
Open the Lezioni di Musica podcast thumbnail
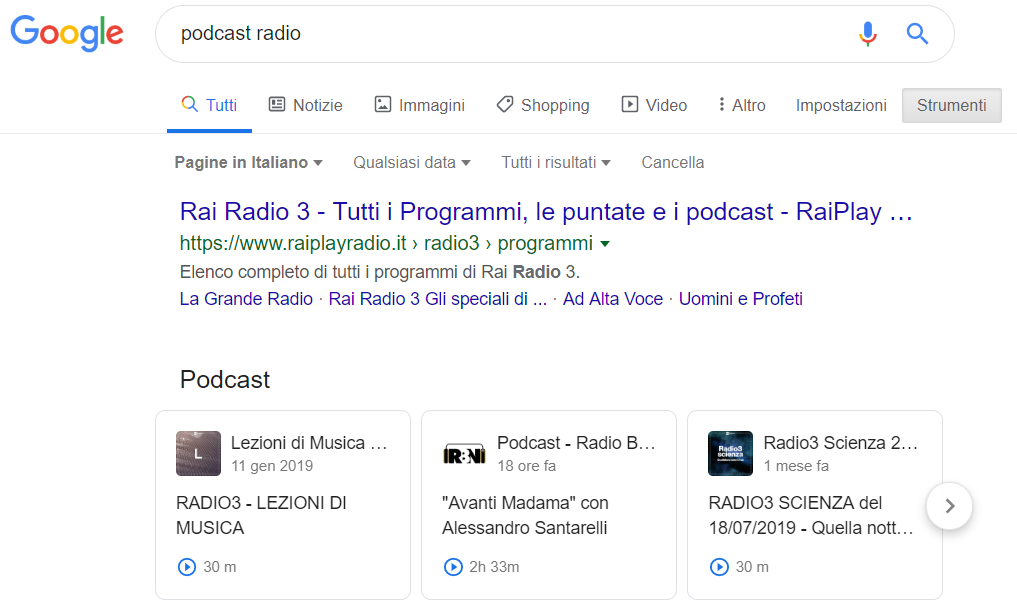198,453
